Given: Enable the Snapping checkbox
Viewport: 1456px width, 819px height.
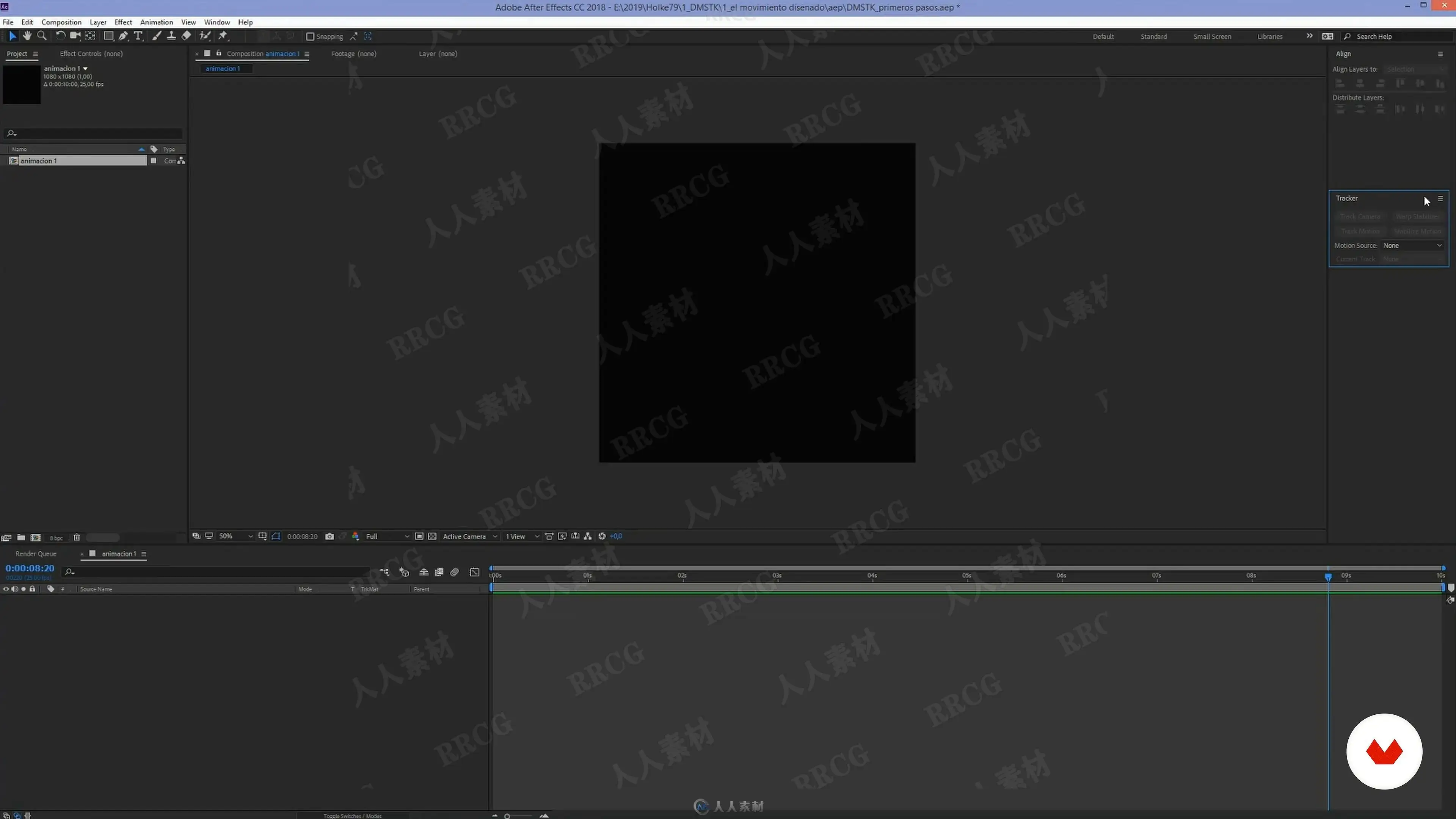Looking at the screenshot, I should tap(310, 37).
